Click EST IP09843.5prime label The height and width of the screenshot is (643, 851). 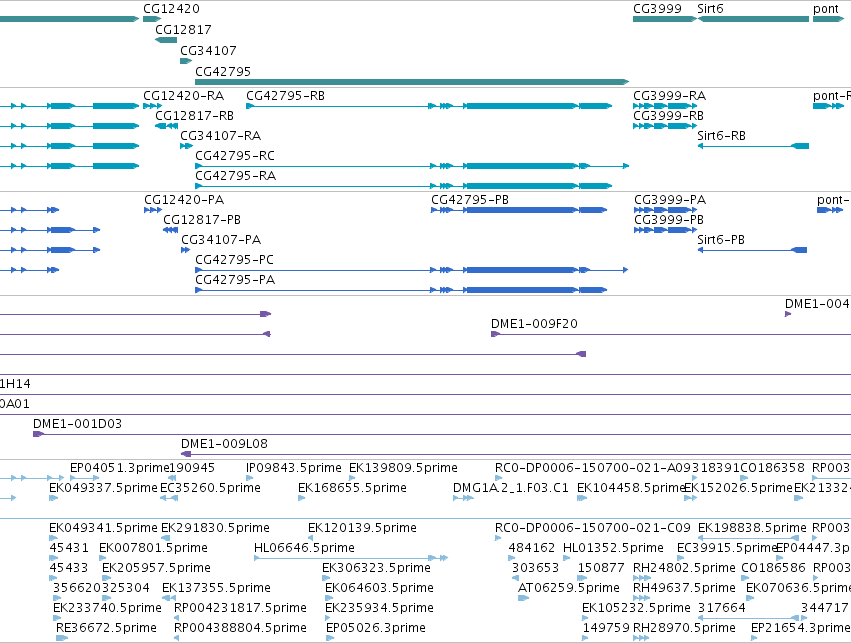[294, 468]
